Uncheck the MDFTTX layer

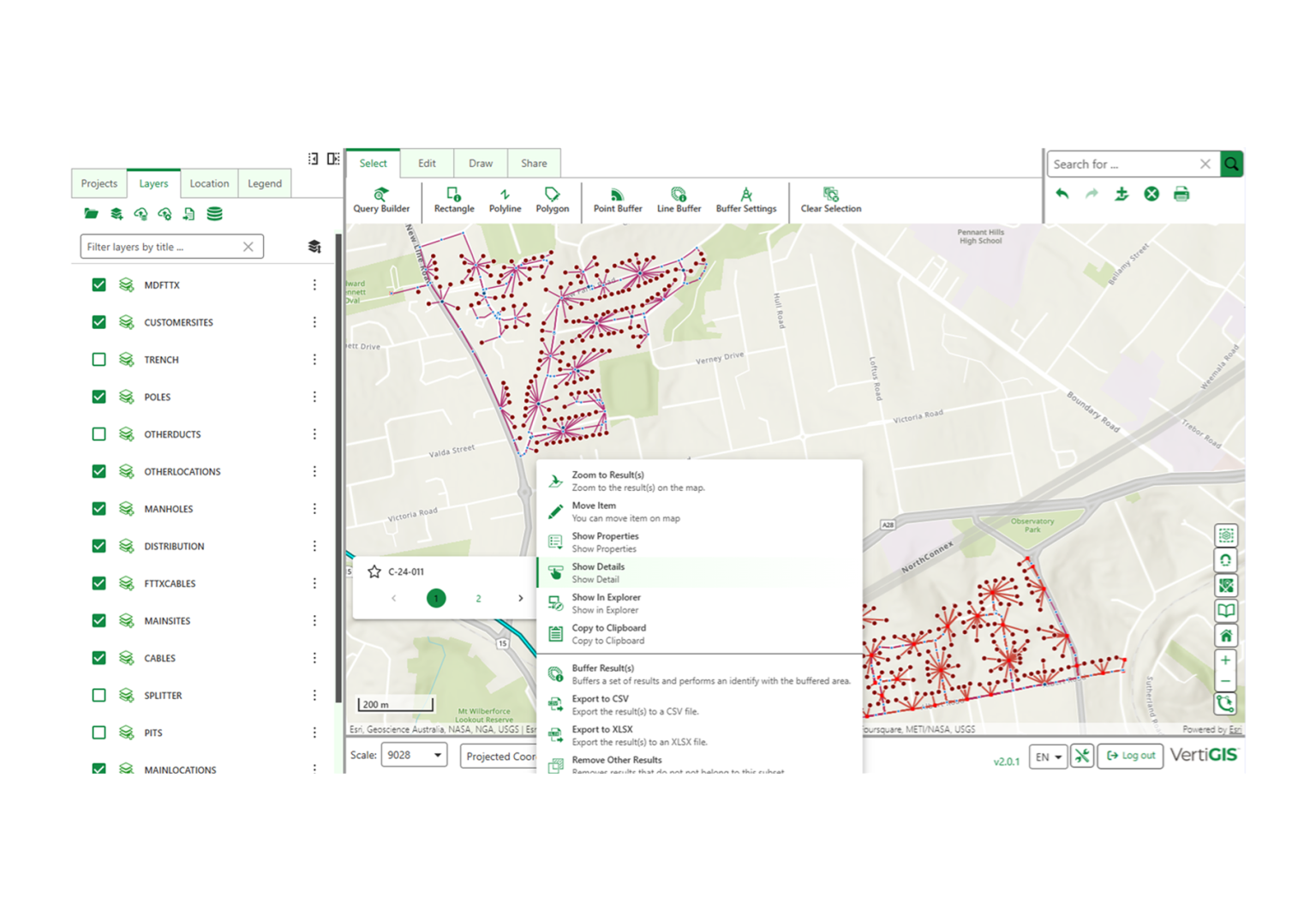pos(99,285)
